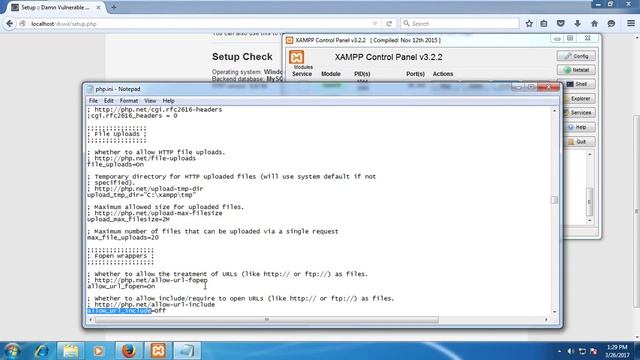Open the Firefox hamburger menu

[631, 24]
